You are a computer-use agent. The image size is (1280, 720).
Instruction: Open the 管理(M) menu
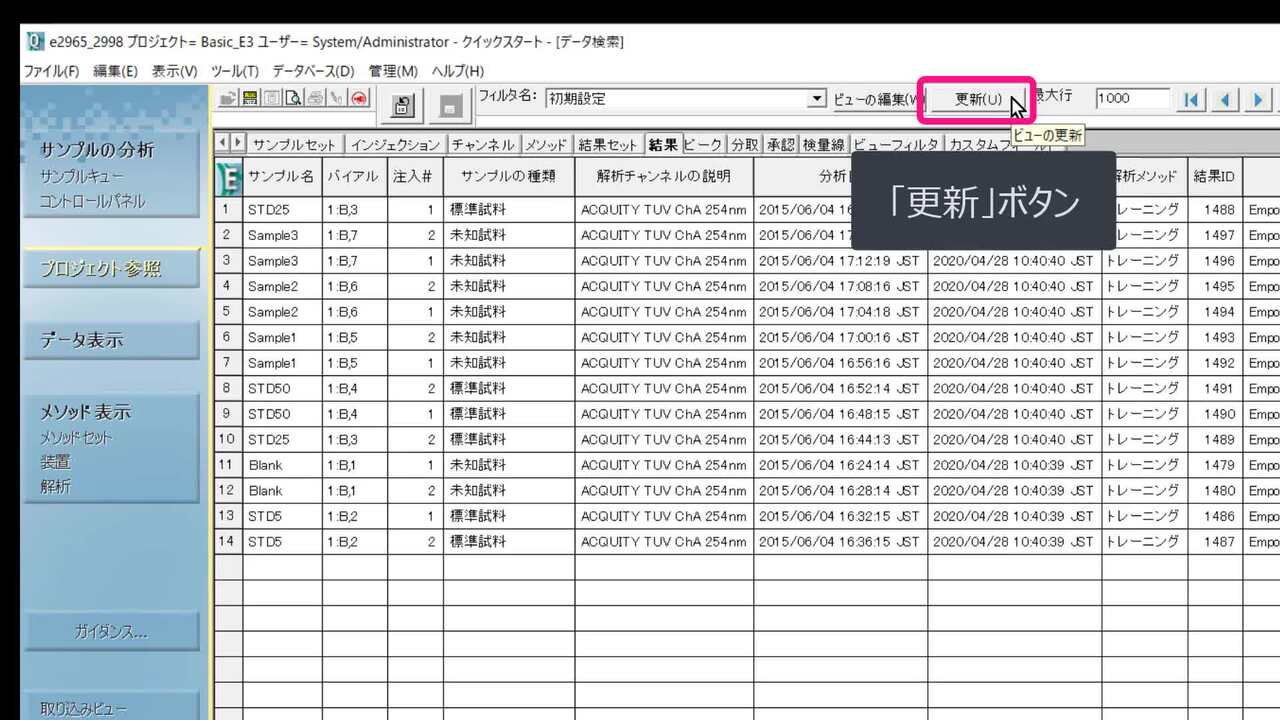click(x=393, y=71)
